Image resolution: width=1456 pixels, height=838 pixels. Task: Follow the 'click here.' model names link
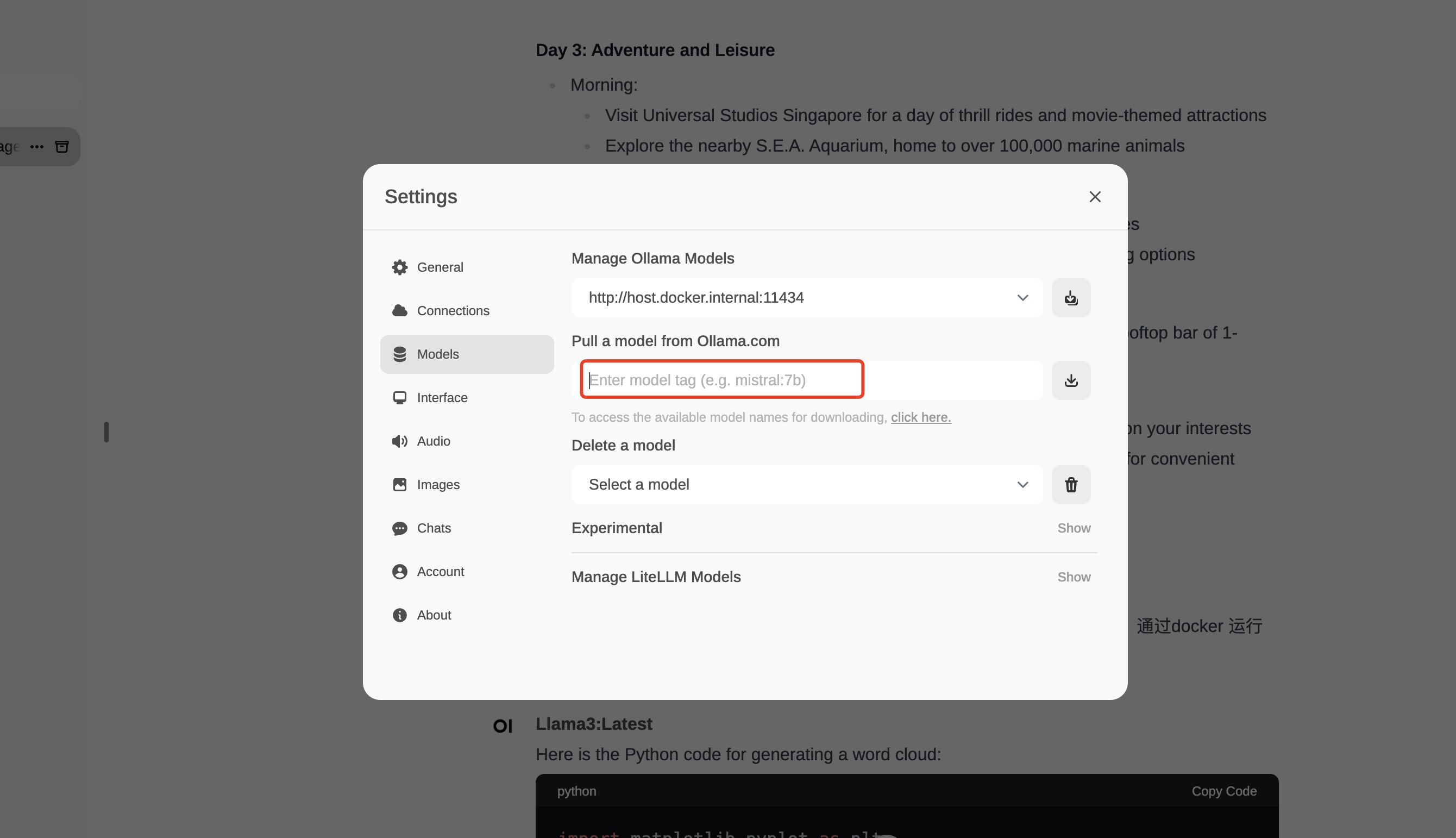(x=920, y=417)
